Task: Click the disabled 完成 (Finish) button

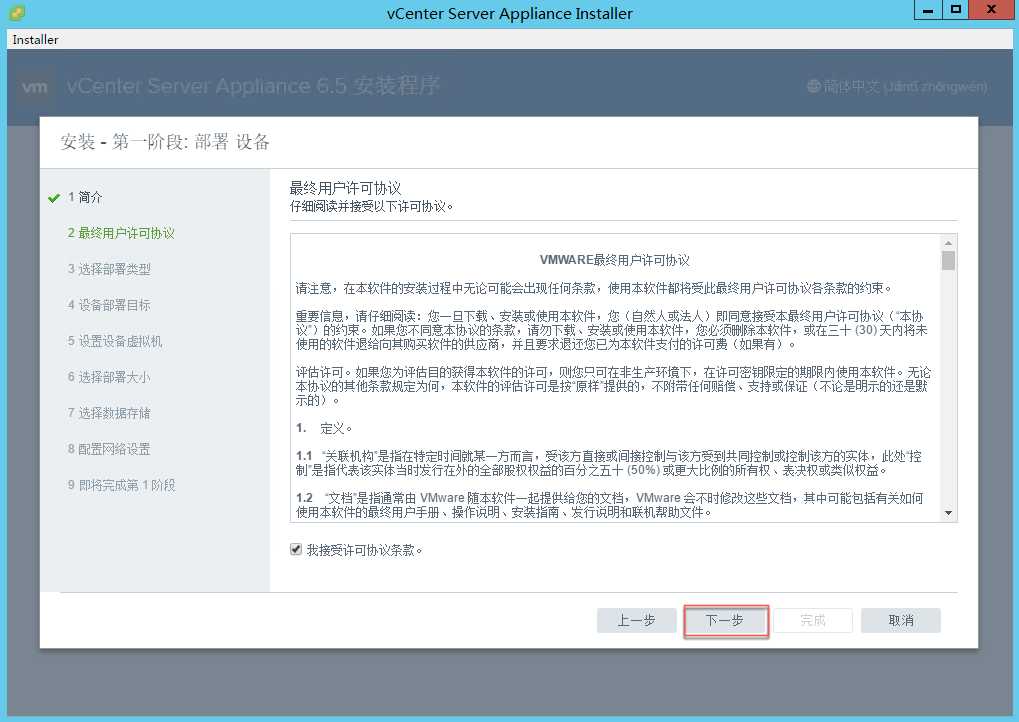Action: tap(813, 621)
